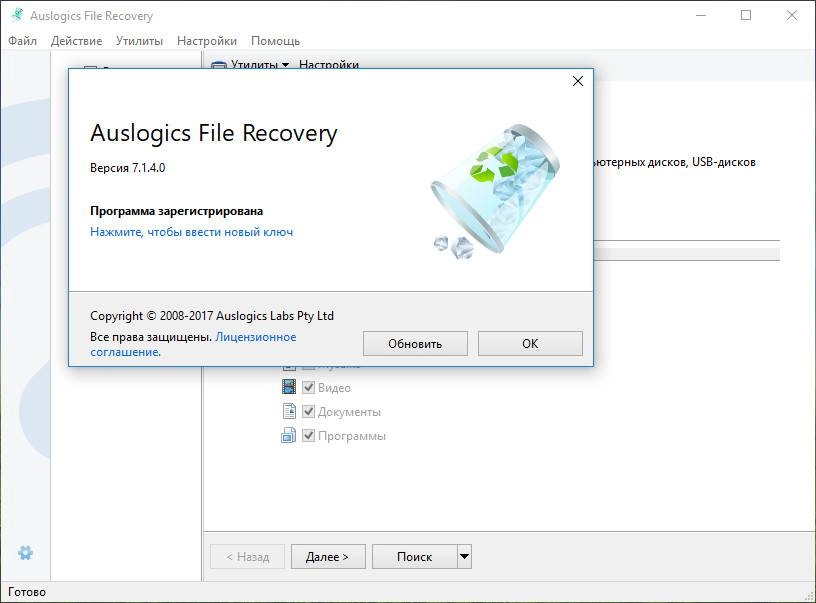Viewport: 816px width, 603px height.
Task: Click the link to enter a new key
Action: (x=192, y=232)
